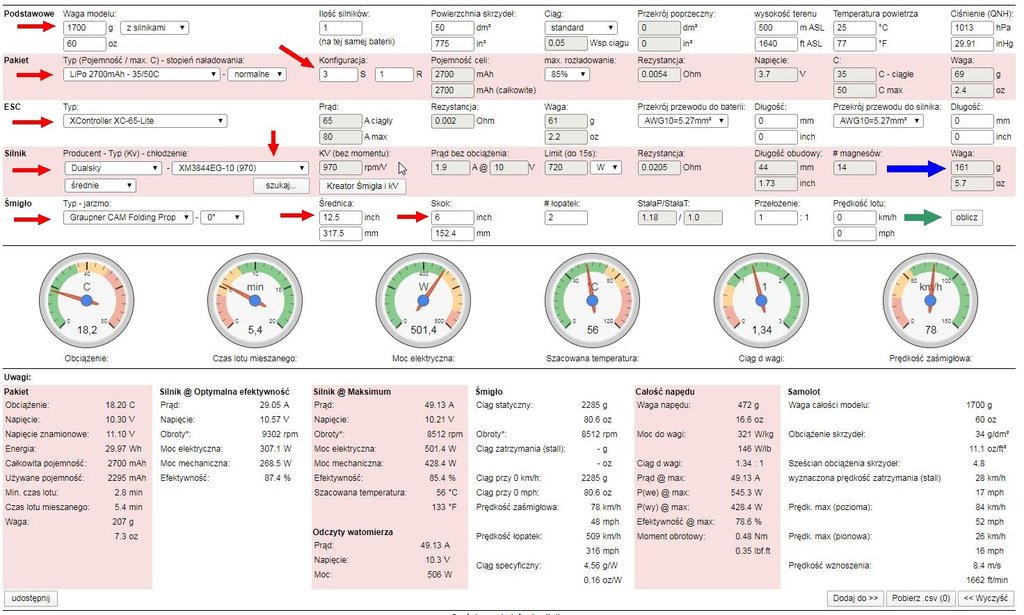Open the battery type LiPo 2700mAh dropdown
Screen dimensions: 1024x615
pos(139,75)
